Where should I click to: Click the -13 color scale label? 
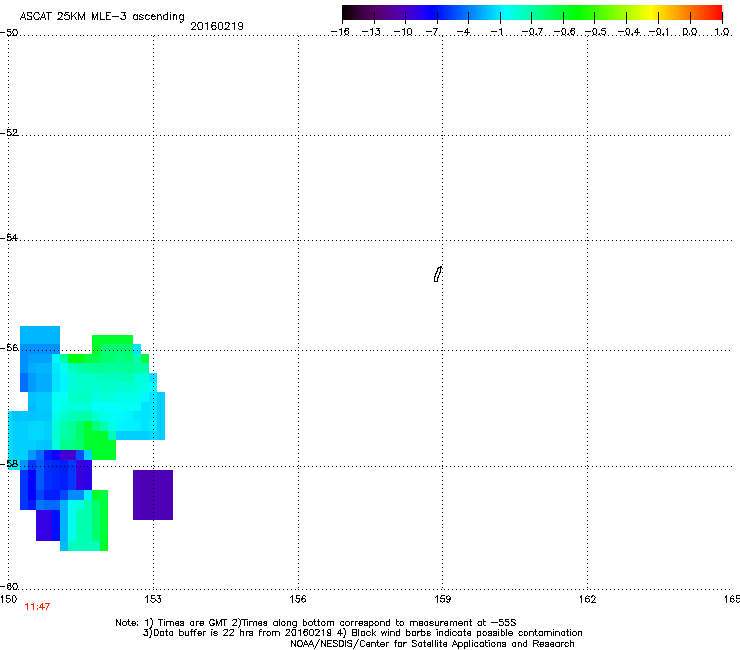coord(371,32)
